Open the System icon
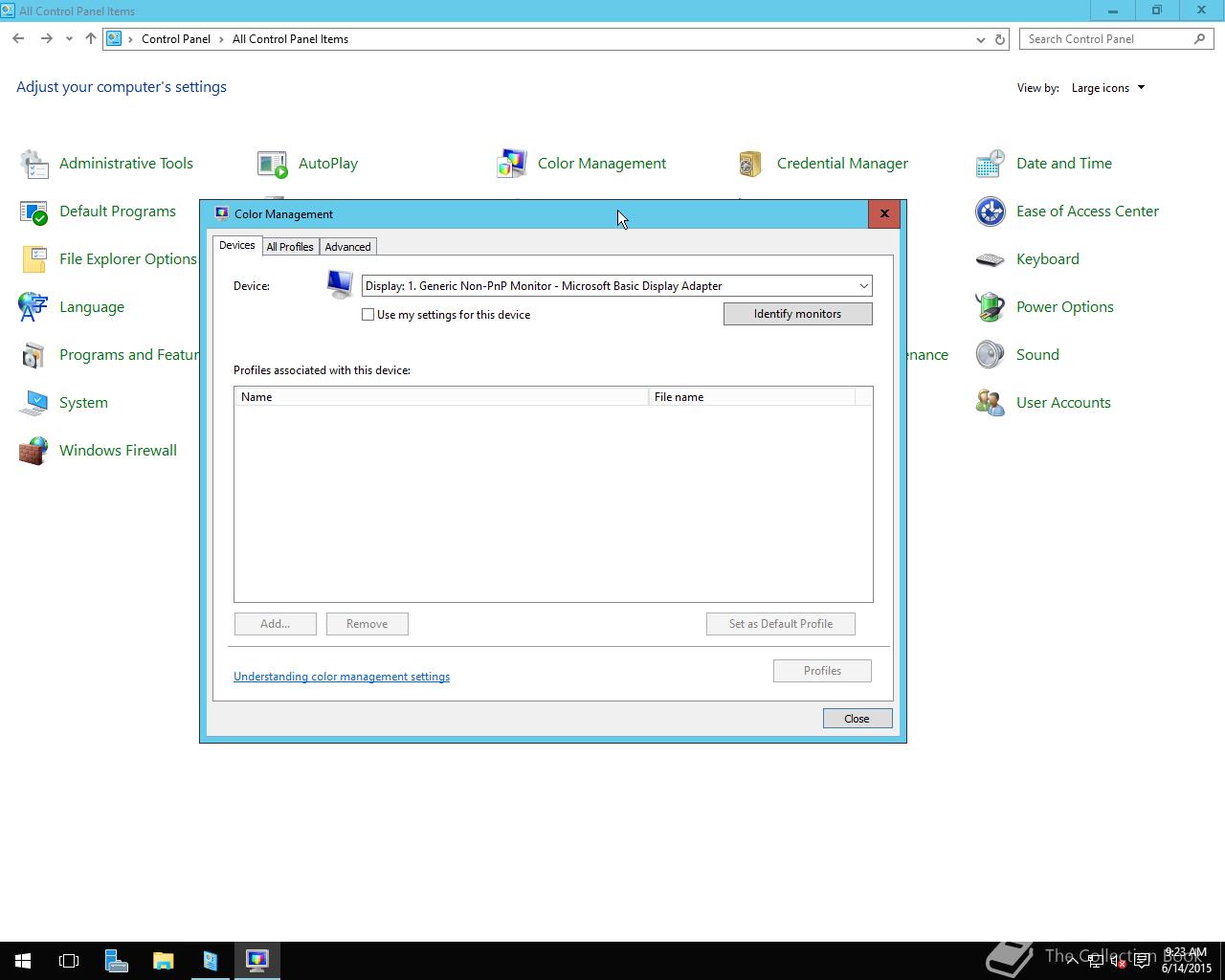 (34, 403)
